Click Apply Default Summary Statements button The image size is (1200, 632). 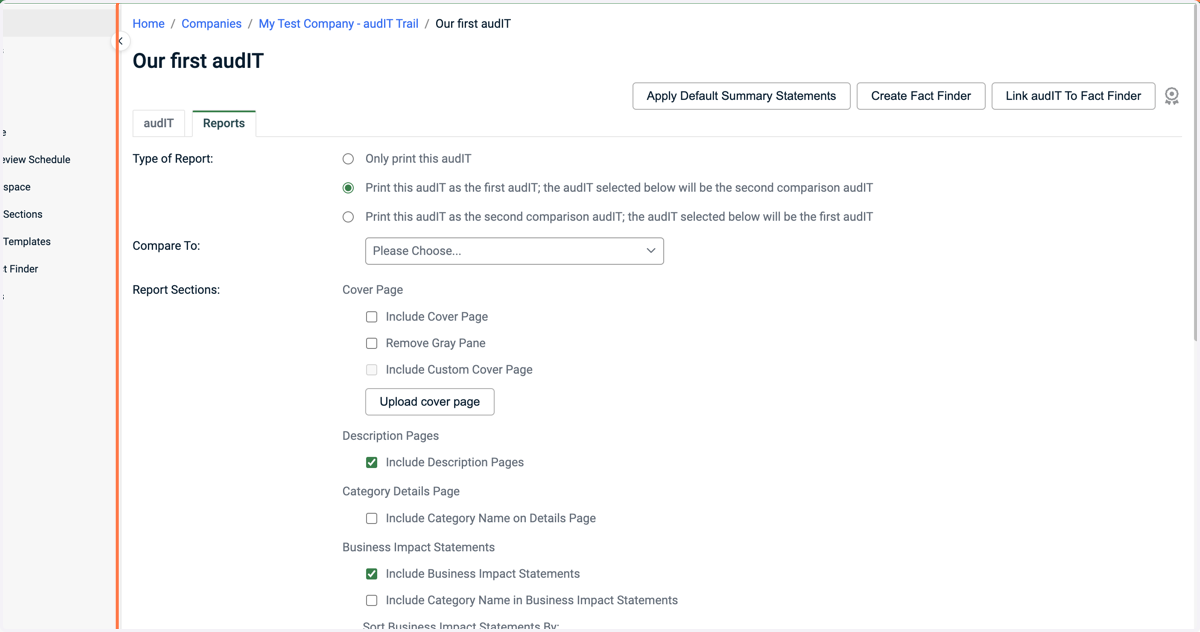pos(741,96)
